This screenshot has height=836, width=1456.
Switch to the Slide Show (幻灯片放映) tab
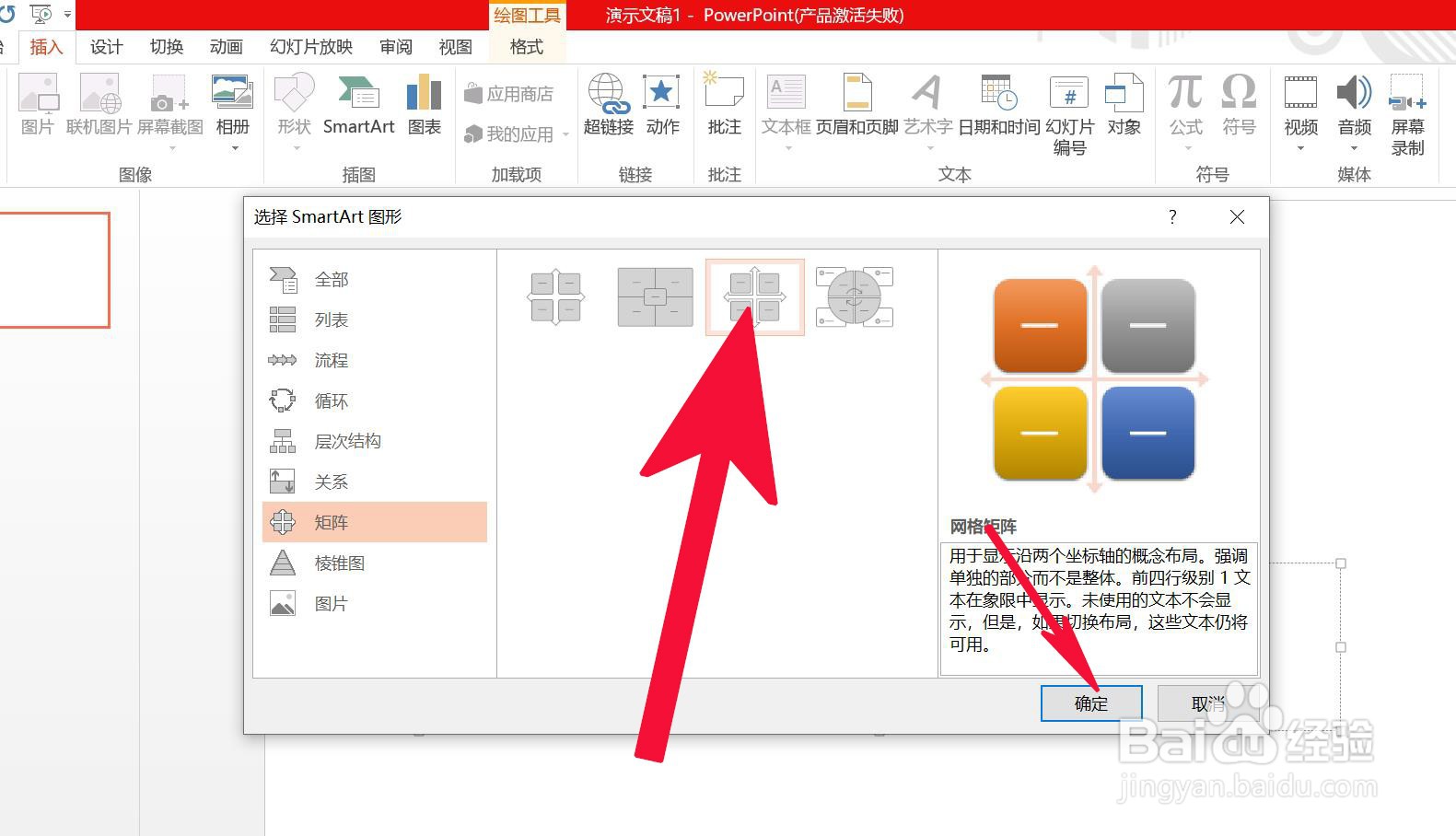311,47
